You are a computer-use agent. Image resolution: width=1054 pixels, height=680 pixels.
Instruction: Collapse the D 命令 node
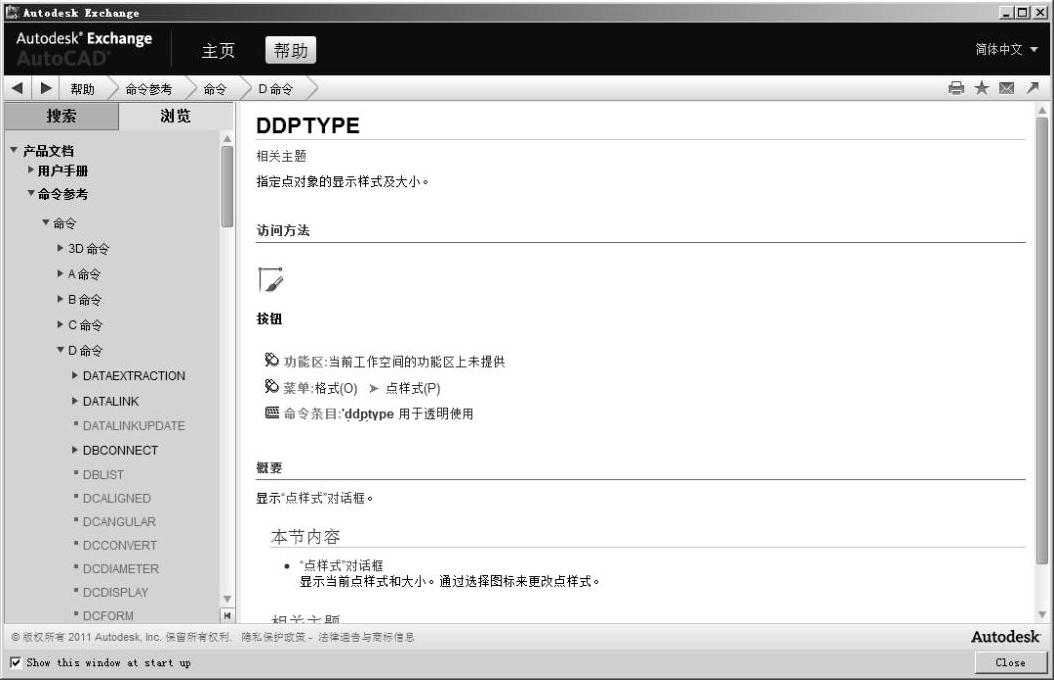[x=60, y=350]
